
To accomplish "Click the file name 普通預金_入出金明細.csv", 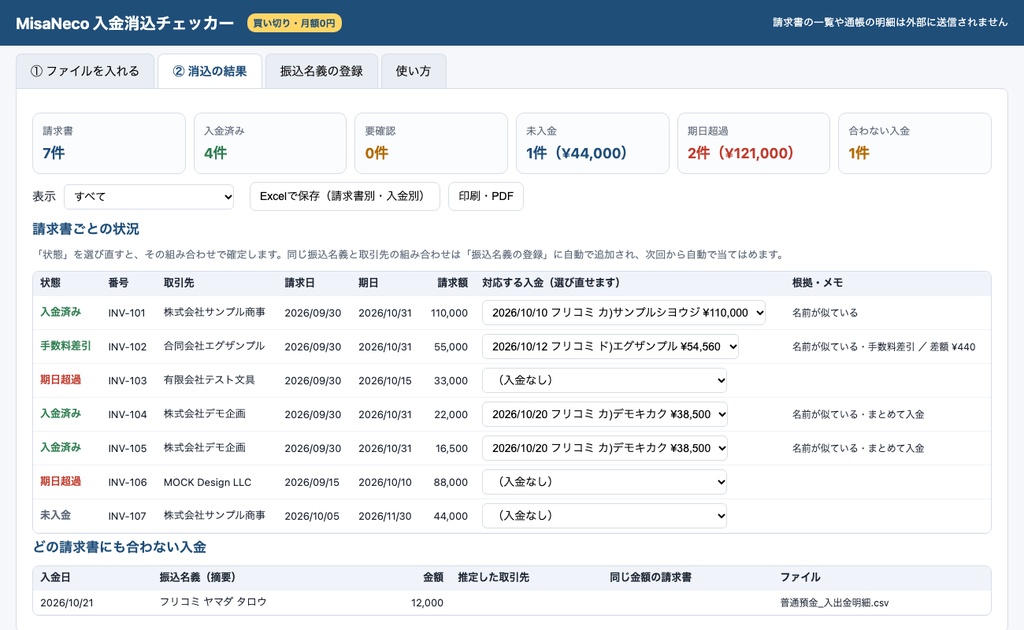I will (834, 603).
